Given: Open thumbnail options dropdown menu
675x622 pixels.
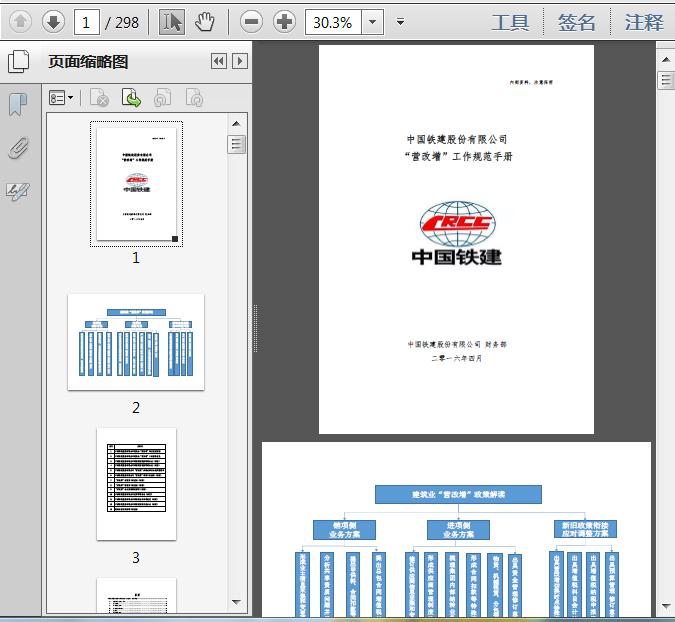Looking at the screenshot, I should 62,97.
